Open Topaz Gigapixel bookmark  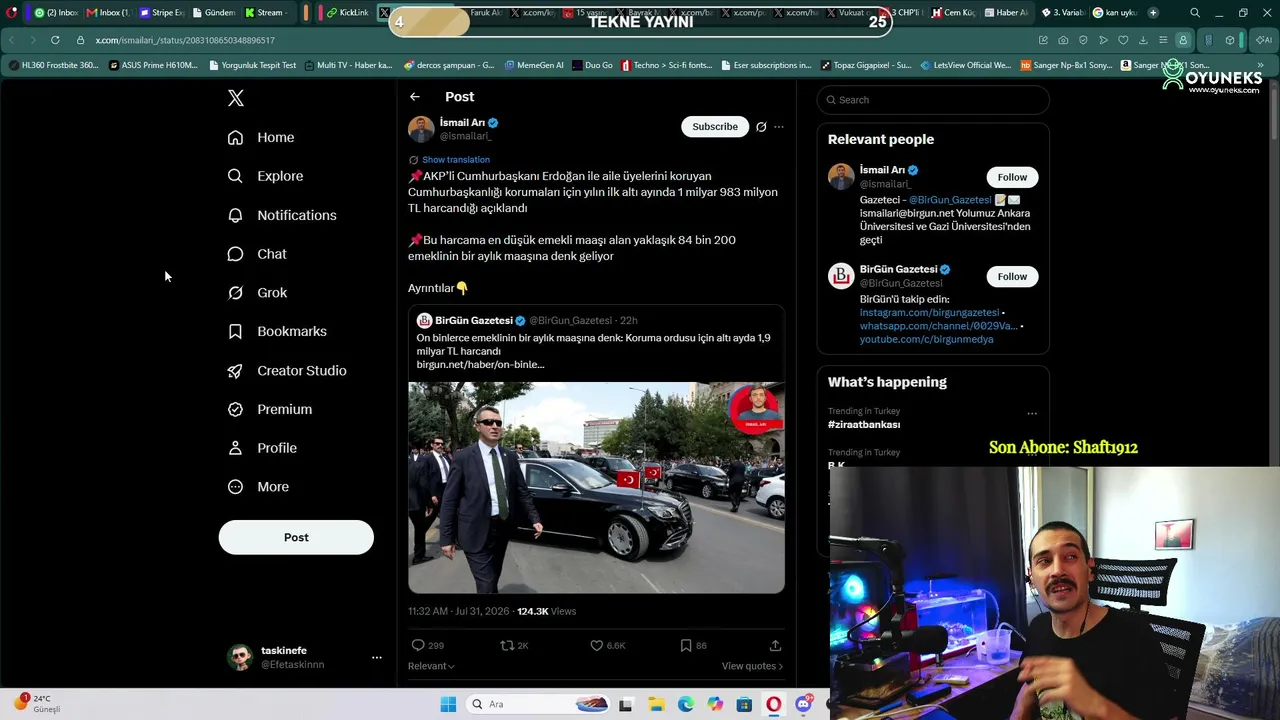866,65
